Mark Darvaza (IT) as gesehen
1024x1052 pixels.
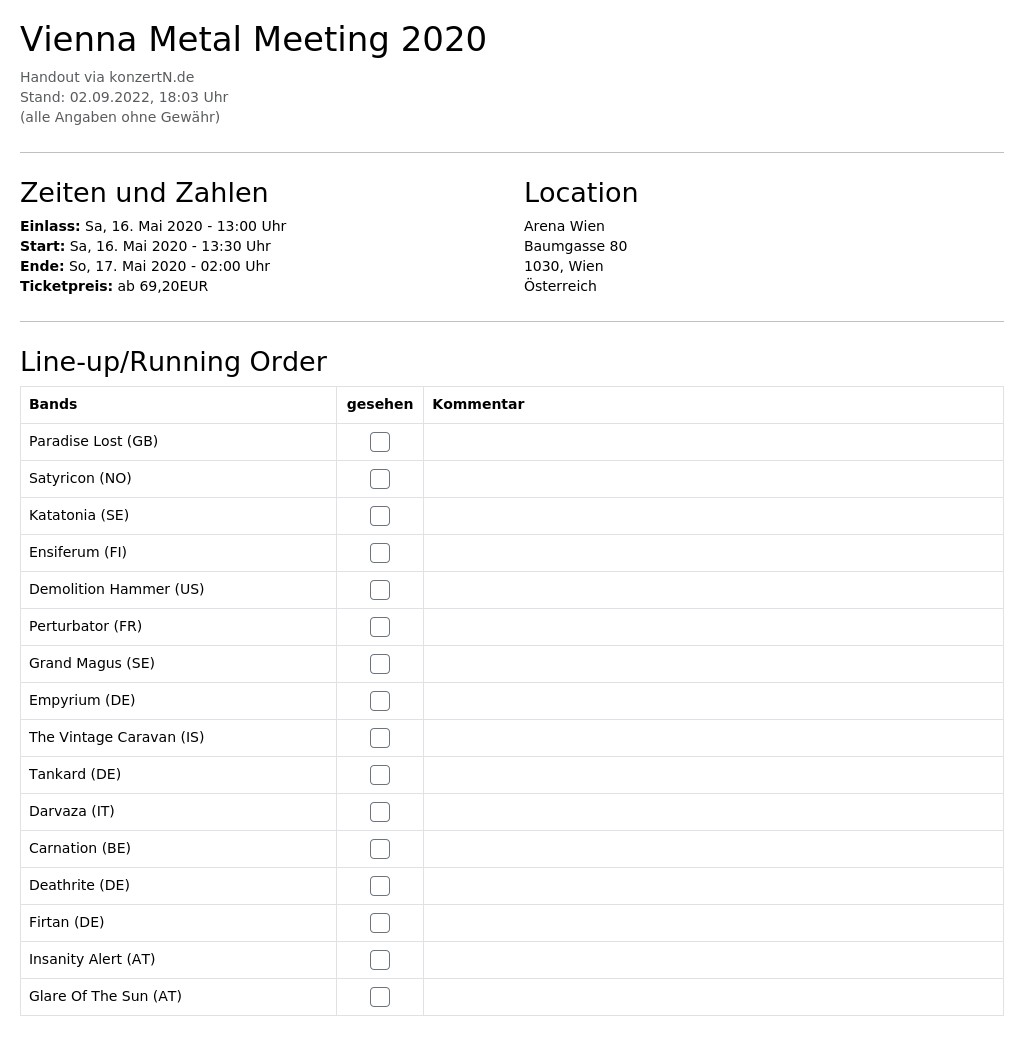(x=380, y=812)
